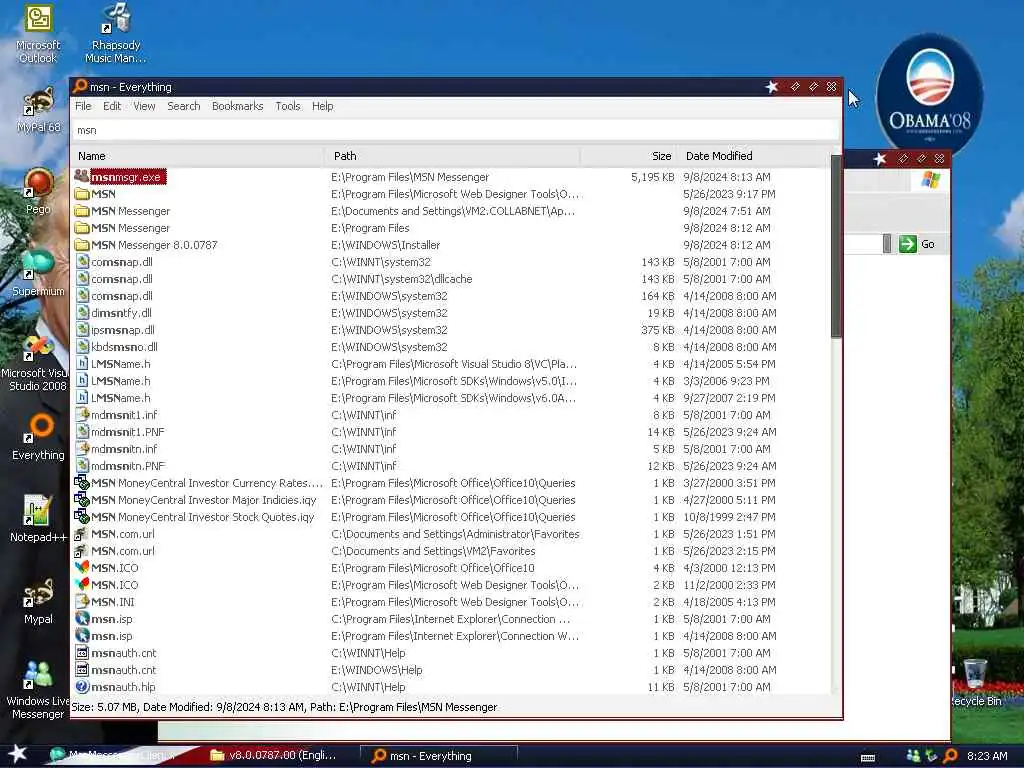The height and width of the screenshot is (768, 1024).
Task: Select MSN.com.url in Administrator Favorites
Action: 451,534
